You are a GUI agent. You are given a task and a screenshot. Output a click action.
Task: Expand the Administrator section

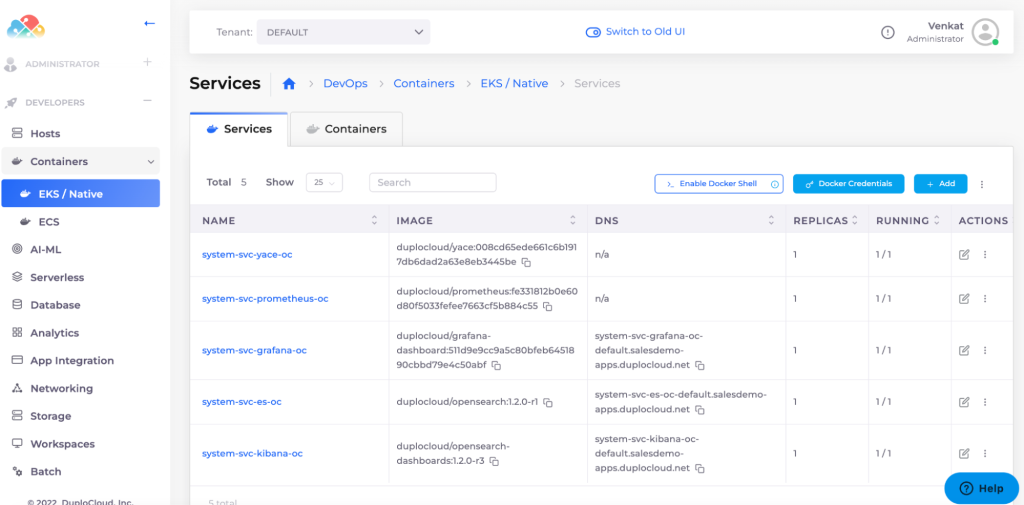(x=147, y=63)
